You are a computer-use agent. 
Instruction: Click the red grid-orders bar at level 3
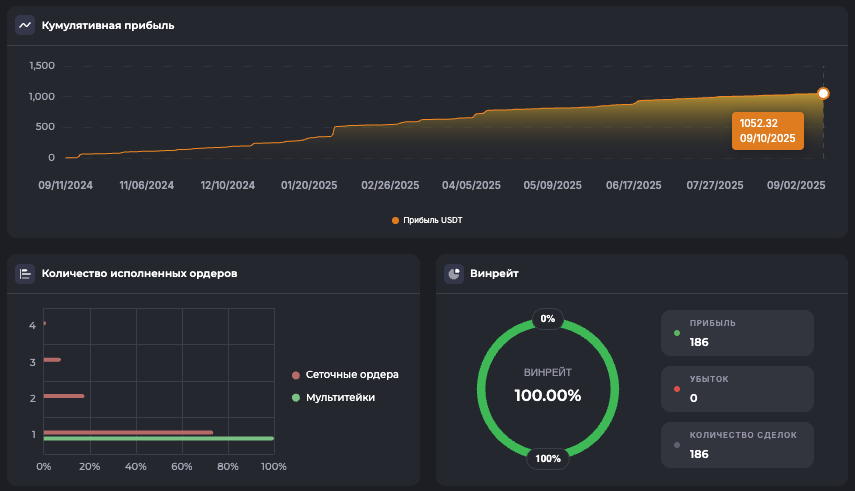tap(53, 359)
